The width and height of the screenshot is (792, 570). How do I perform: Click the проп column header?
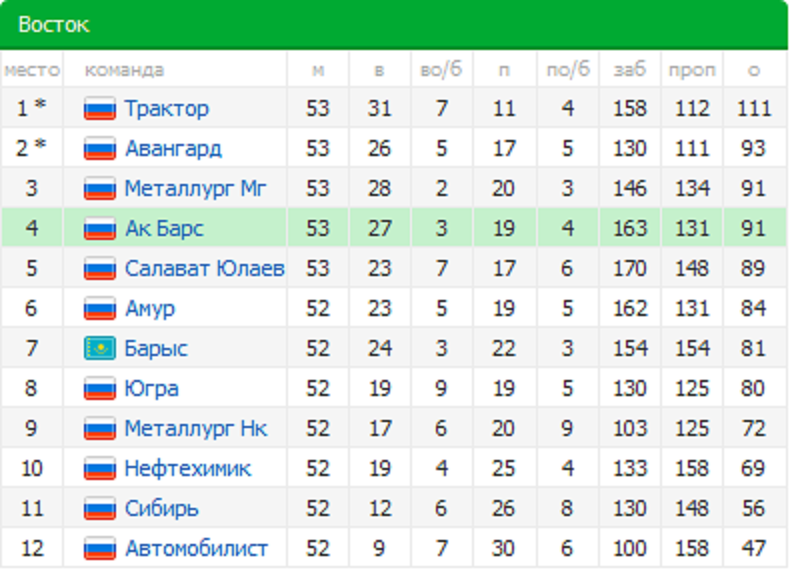[x=692, y=70]
